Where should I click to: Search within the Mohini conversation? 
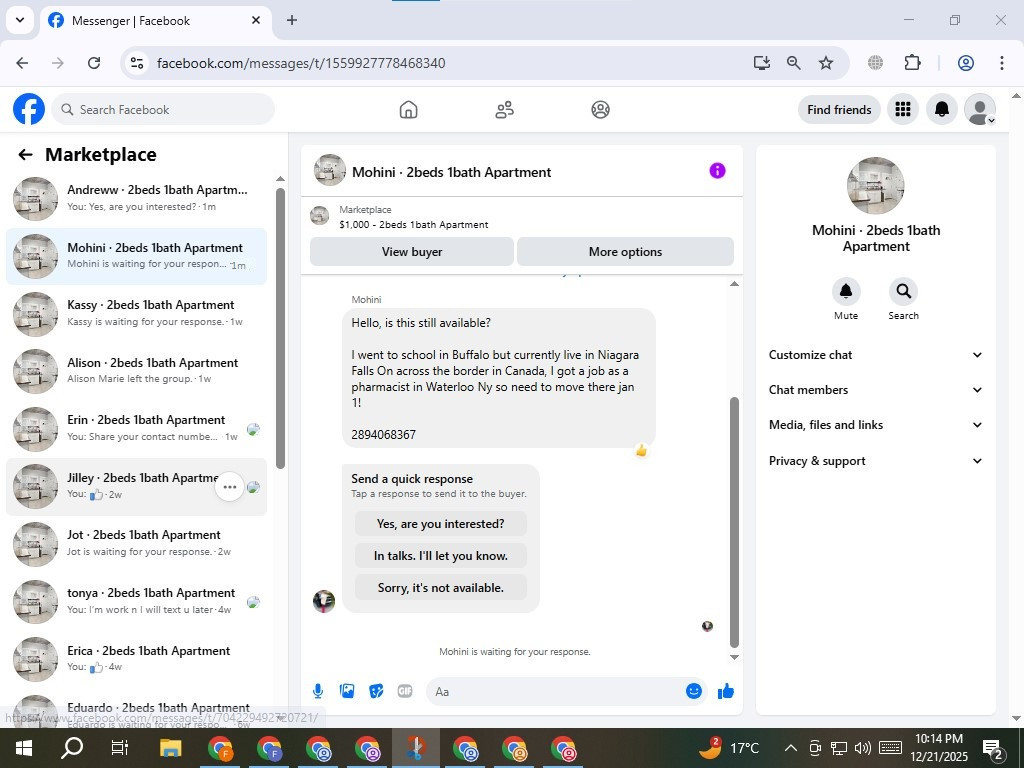[903, 291]
